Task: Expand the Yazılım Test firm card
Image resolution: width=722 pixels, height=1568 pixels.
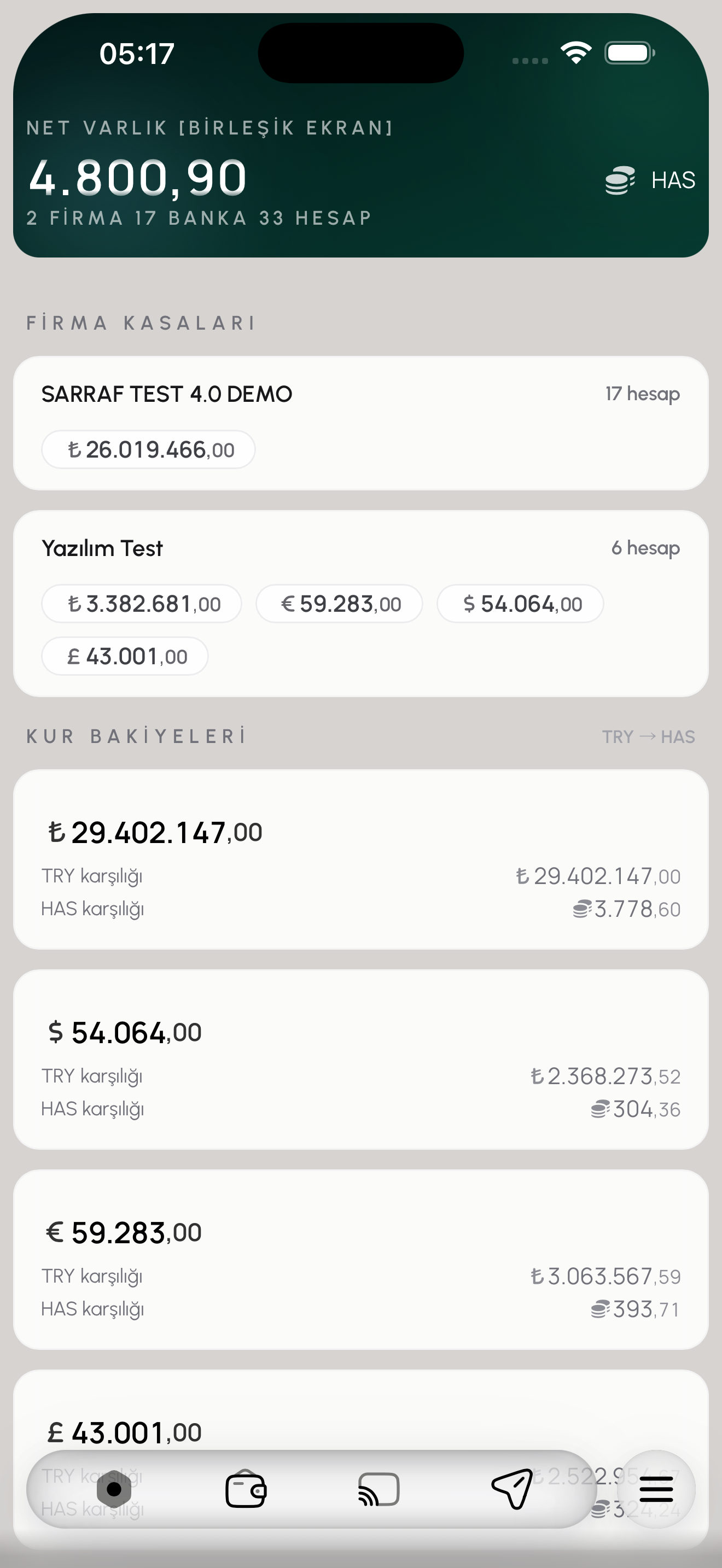Action: pyautogui.click(x=360, y=549)
